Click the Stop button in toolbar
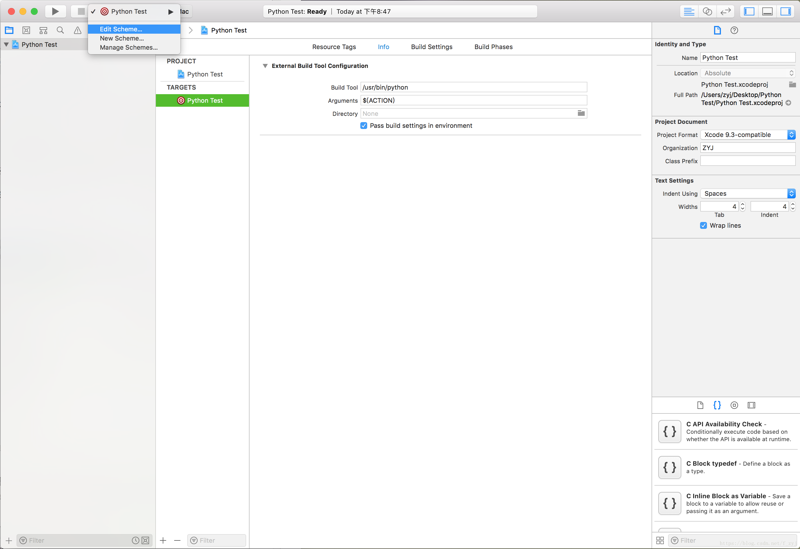The image size is (800, 549). coord(81,11)
